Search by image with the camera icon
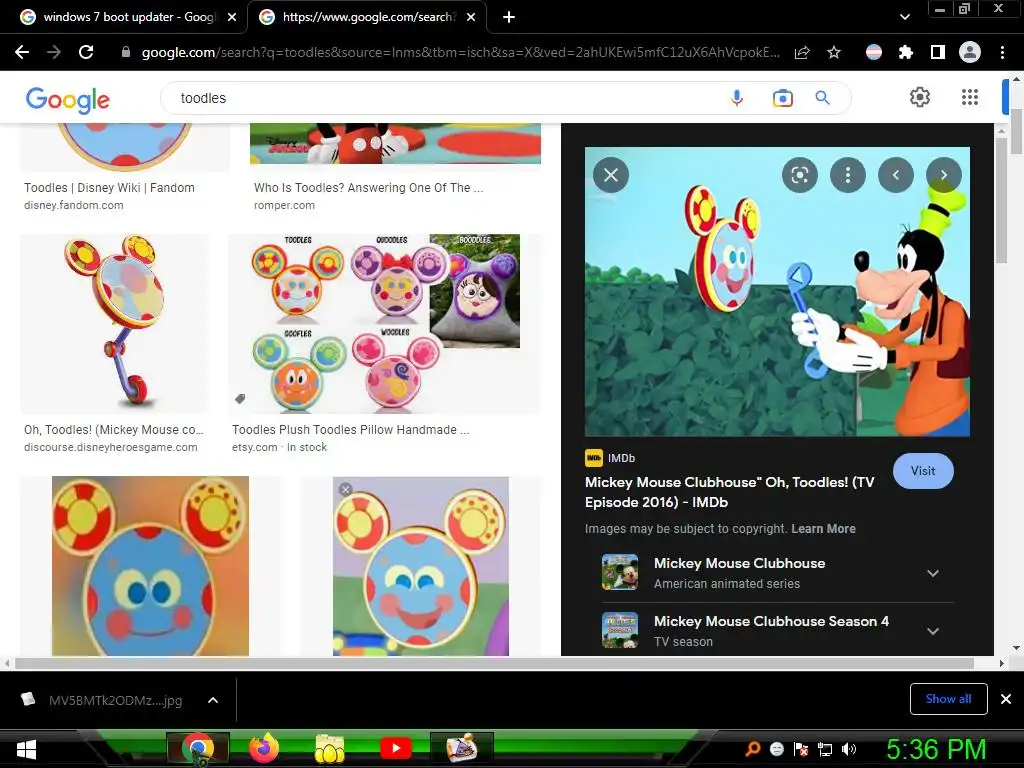The image size is (1024, 768). 782,98
